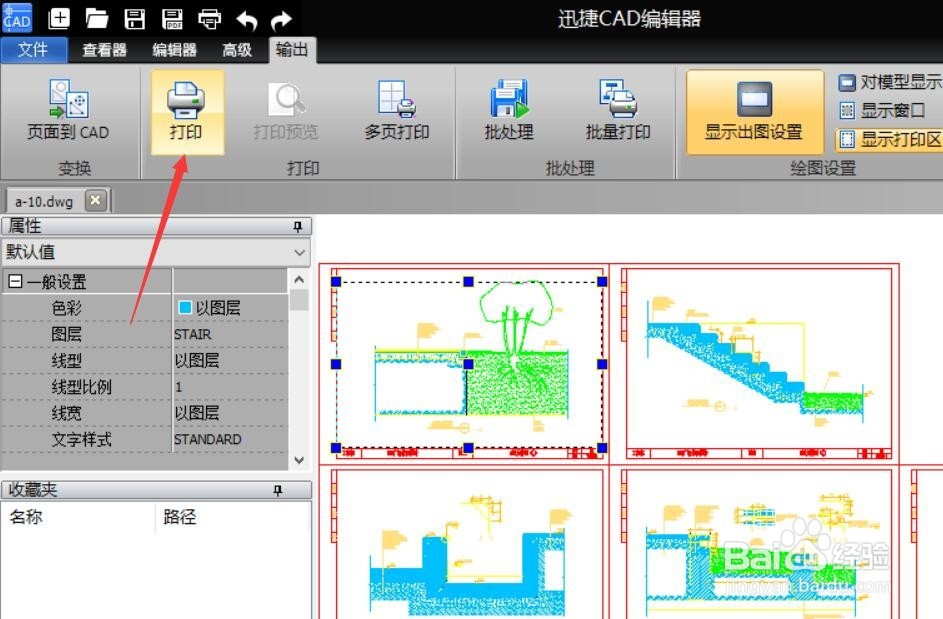
Task: Open a file with the folder icon
Action: pos(96,19)
